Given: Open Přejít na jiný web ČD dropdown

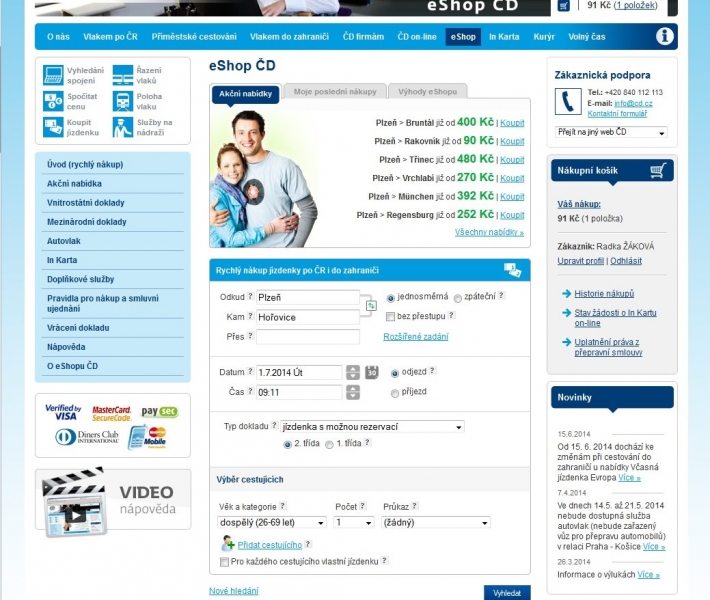Looking at the screenshot, I should coord(611,132).
